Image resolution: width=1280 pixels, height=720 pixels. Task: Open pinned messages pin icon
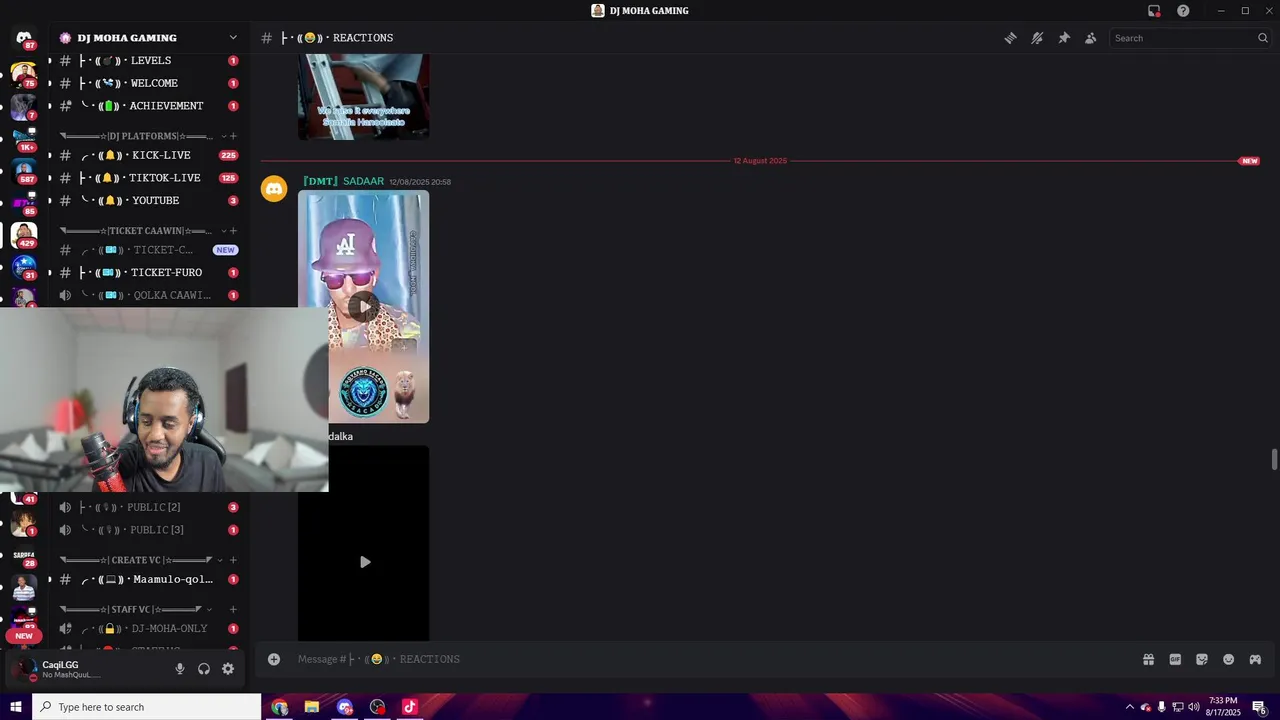coord(1064,38)
